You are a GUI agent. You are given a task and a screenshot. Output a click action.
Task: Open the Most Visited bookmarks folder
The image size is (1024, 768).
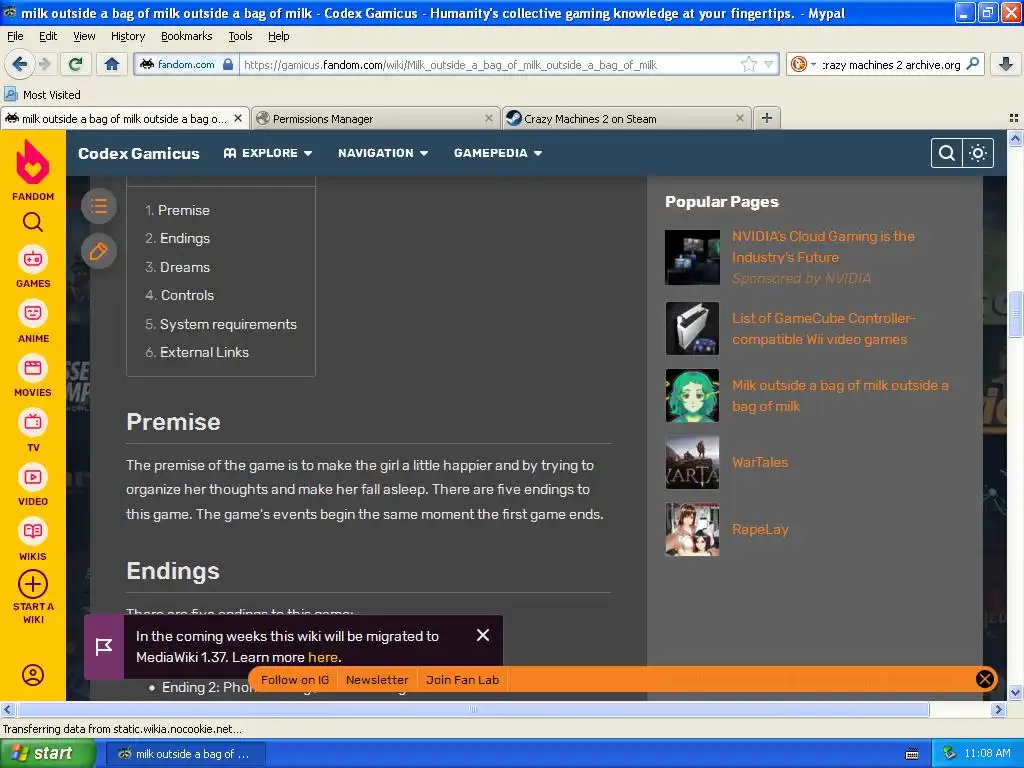click(42, 95)
